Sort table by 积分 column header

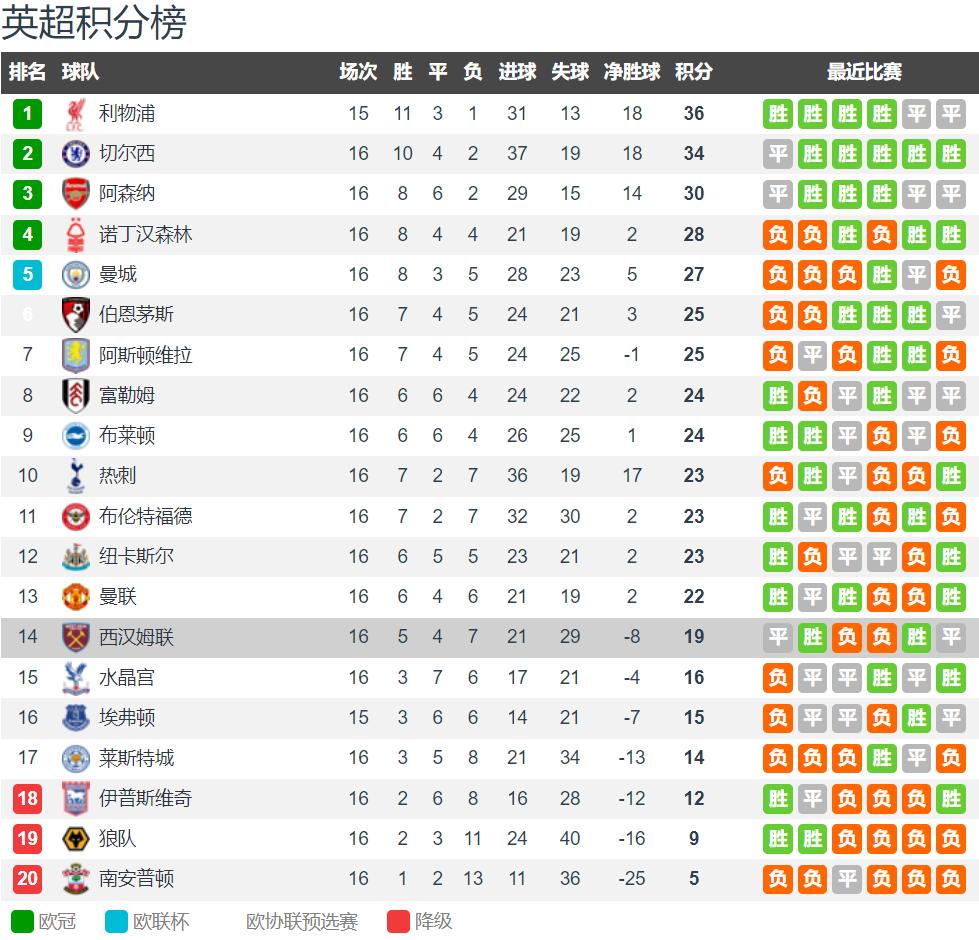pos(693,72)
